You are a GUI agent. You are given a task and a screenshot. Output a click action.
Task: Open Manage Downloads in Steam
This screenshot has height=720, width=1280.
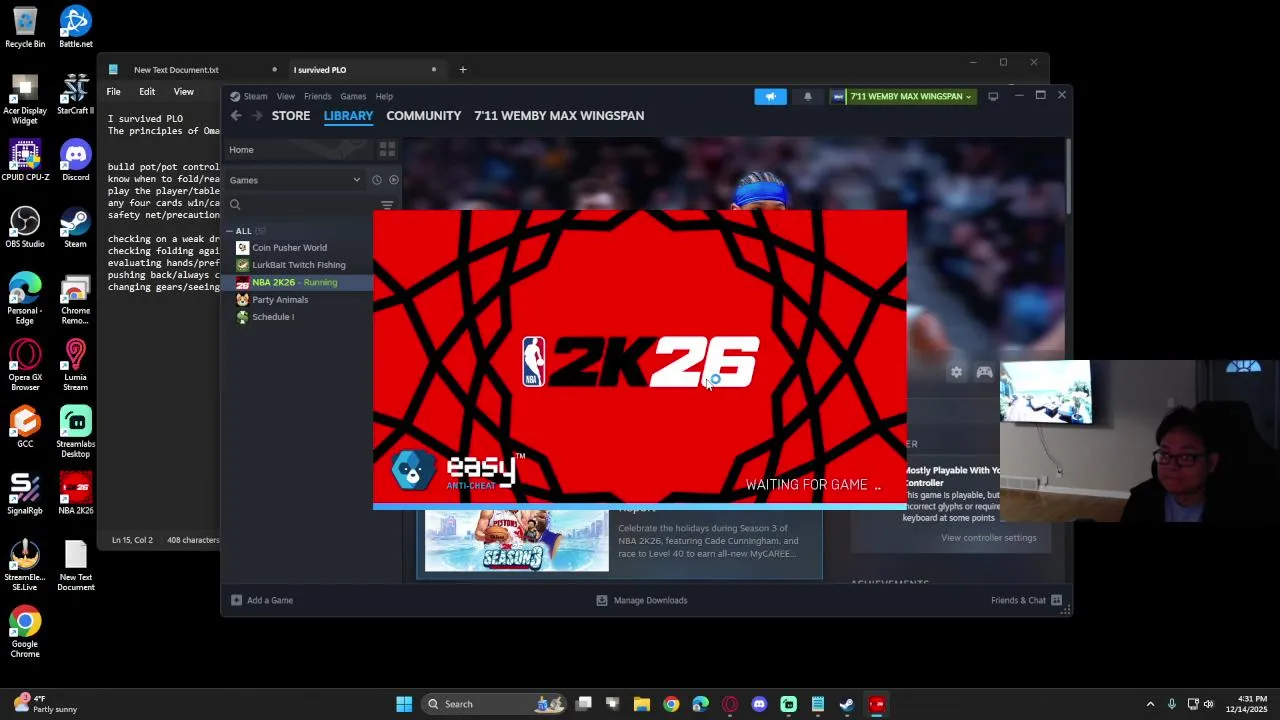coord(642,600)
